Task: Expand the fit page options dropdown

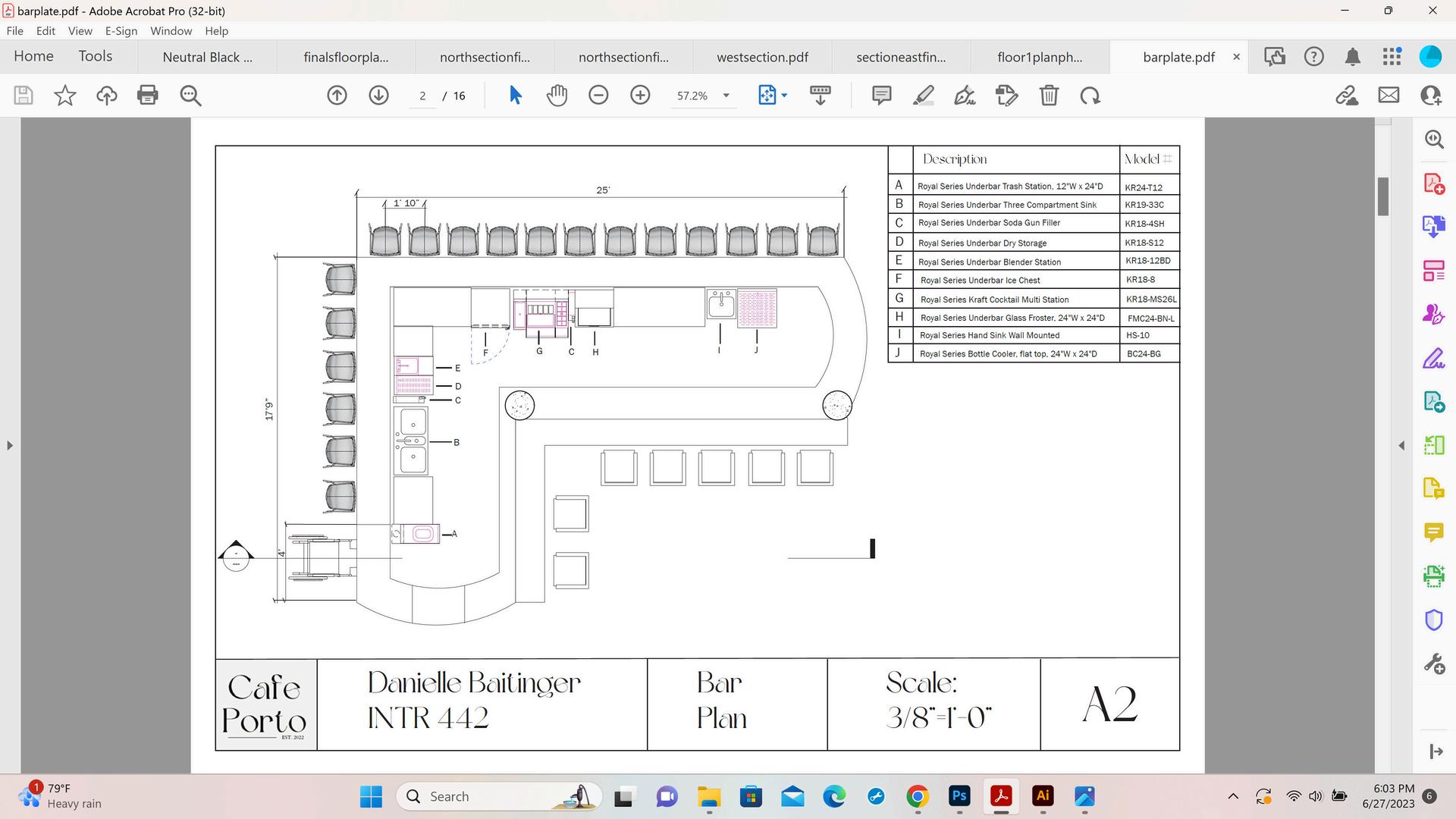Action: coord(784,96)
